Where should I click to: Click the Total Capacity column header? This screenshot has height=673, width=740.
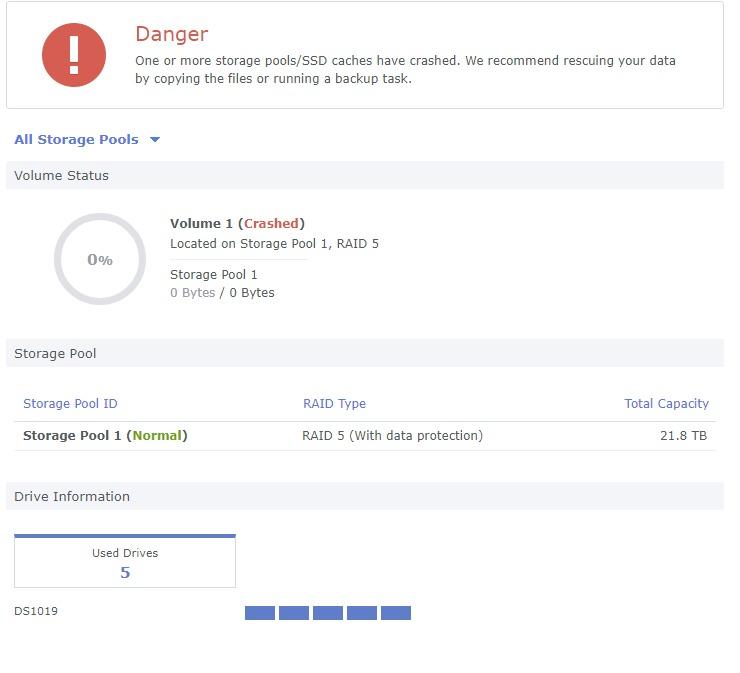click(x=666, y=404)
